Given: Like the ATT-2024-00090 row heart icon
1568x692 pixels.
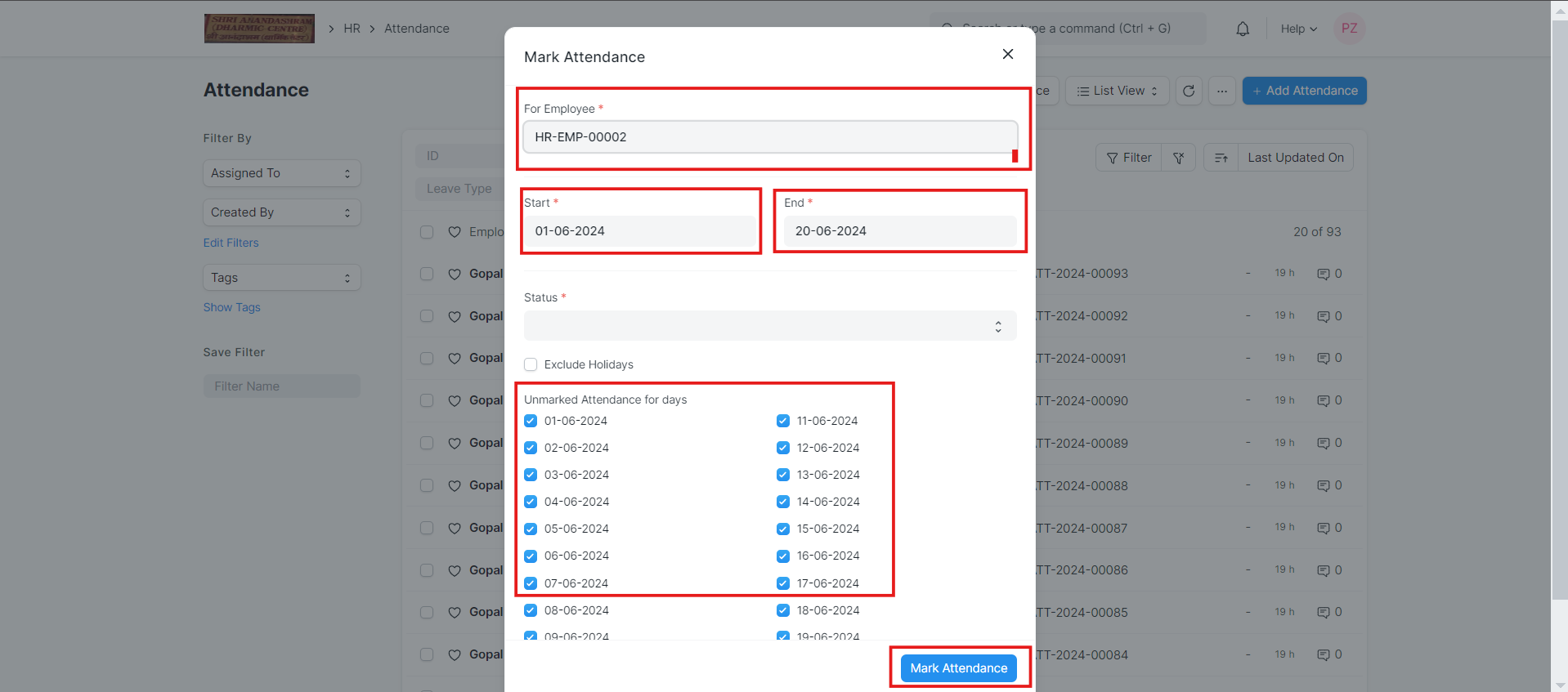Looking at the screenshot, I should [455, 401].
